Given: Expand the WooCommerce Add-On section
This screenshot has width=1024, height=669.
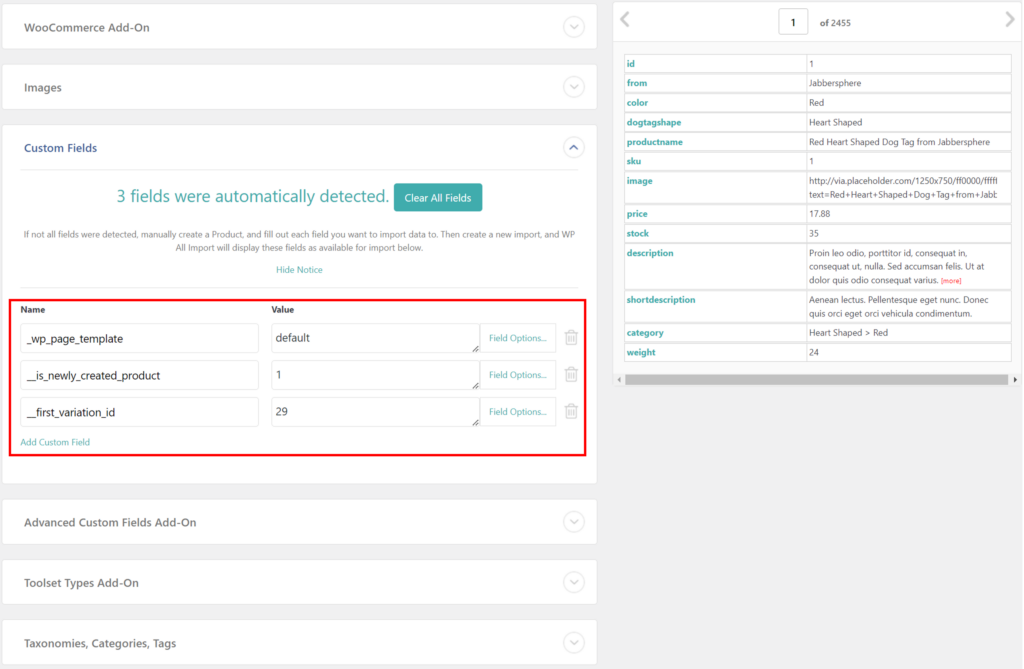Looking at the screenshot, I should (x=573, y=26).
